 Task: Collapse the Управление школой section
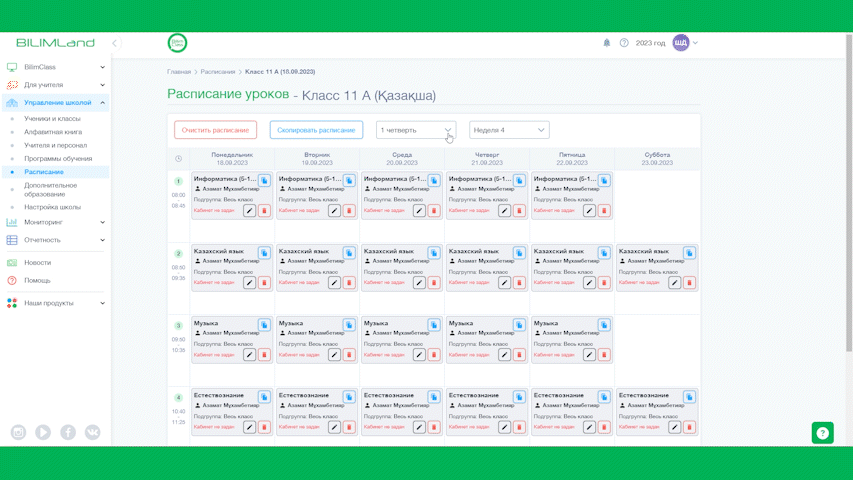55,102
